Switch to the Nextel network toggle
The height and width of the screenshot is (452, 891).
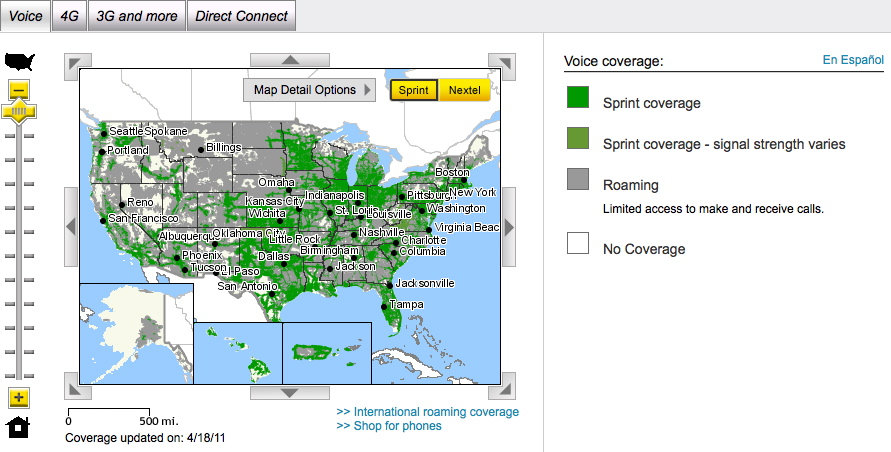[x=464, y=90]
